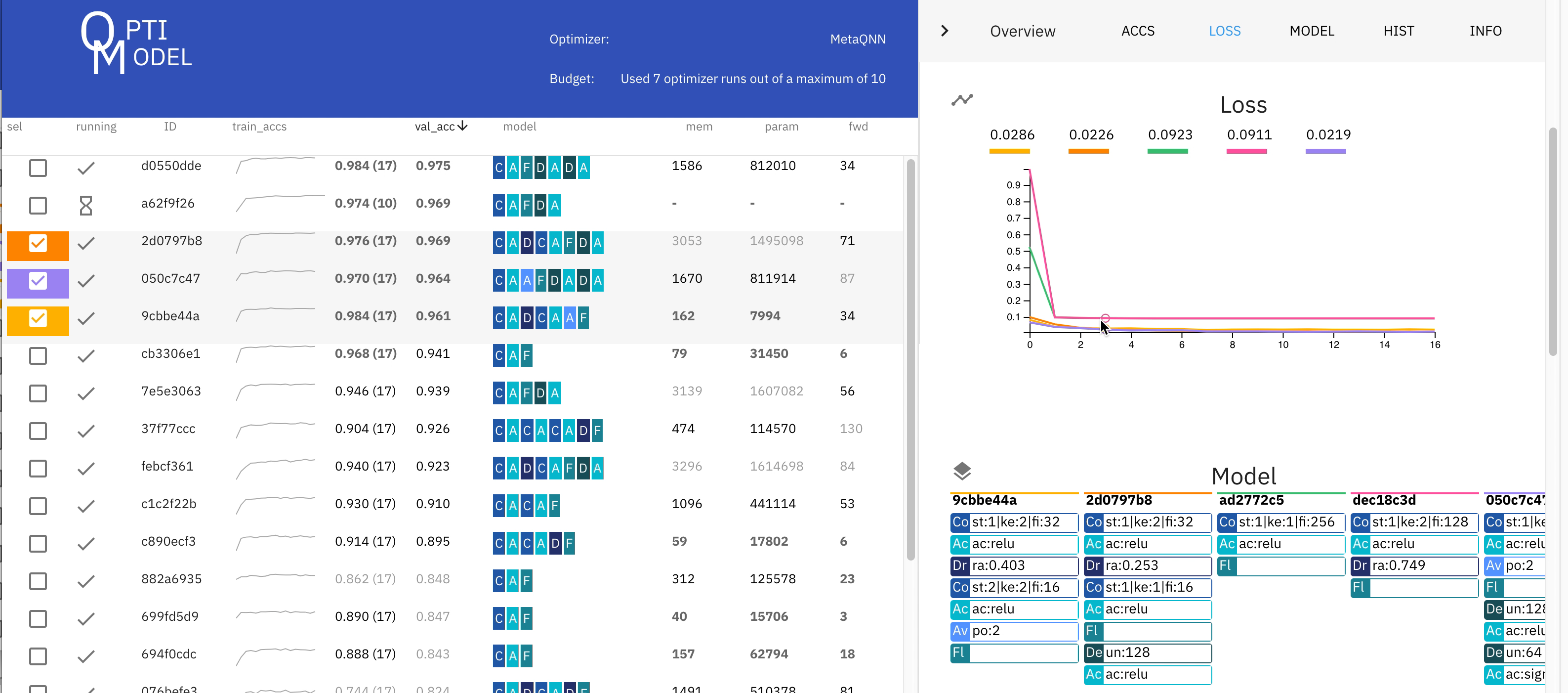Viewport: 1568px width, 693px height.
Task: Click the highlighted data point on the loss chart
Action: [1105, 318]
